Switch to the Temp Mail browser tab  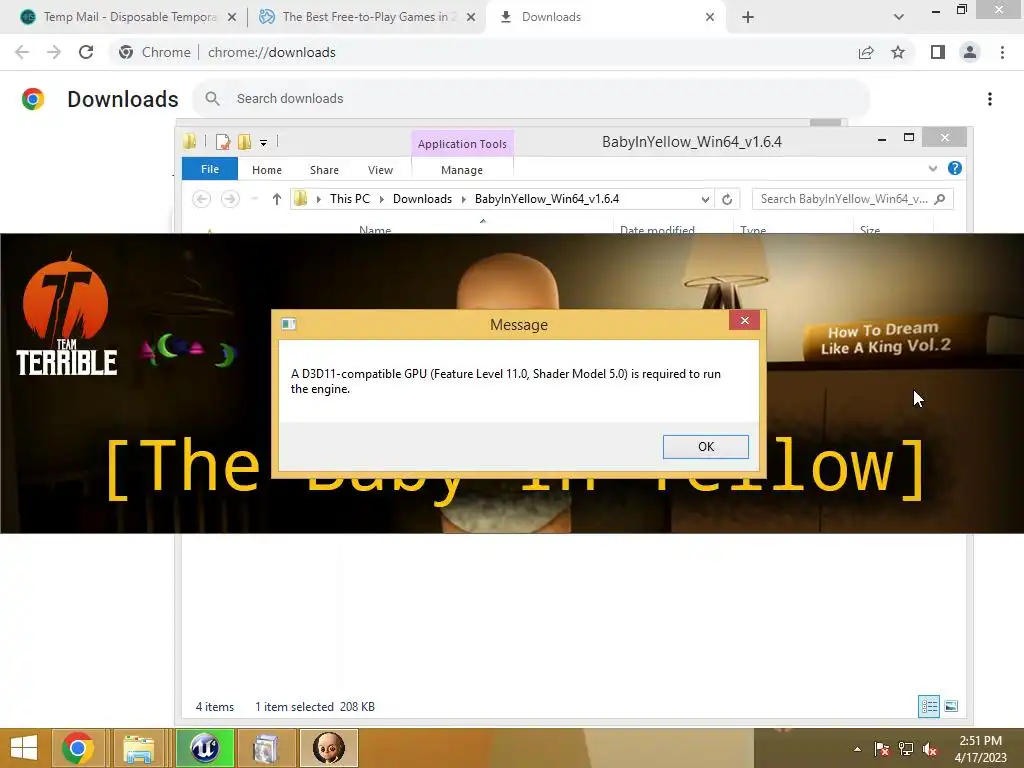click(x=129, y=17)
